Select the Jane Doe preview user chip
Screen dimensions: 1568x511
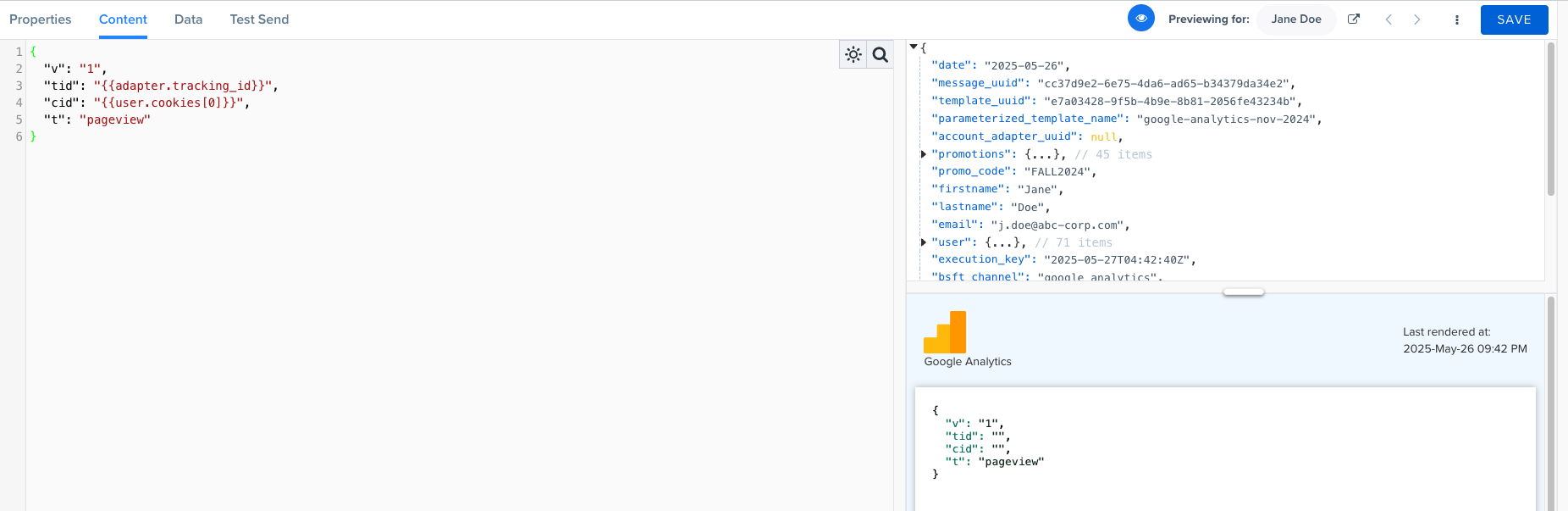coord(1295,19)
